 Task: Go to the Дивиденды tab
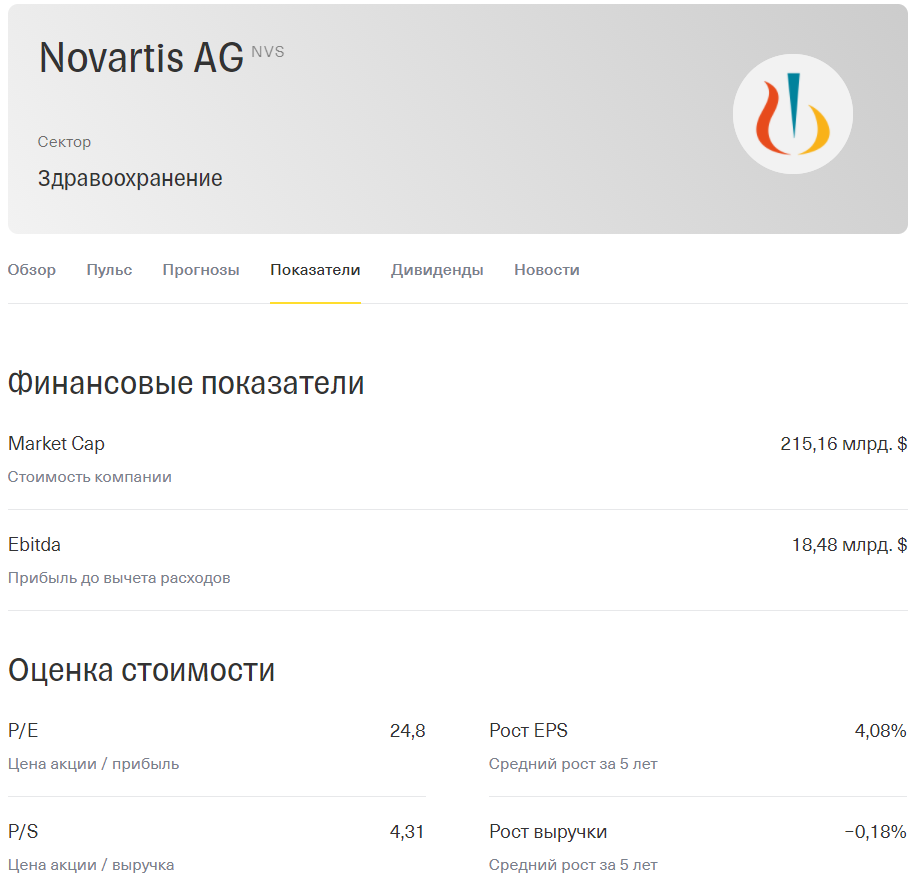point(437,270)
